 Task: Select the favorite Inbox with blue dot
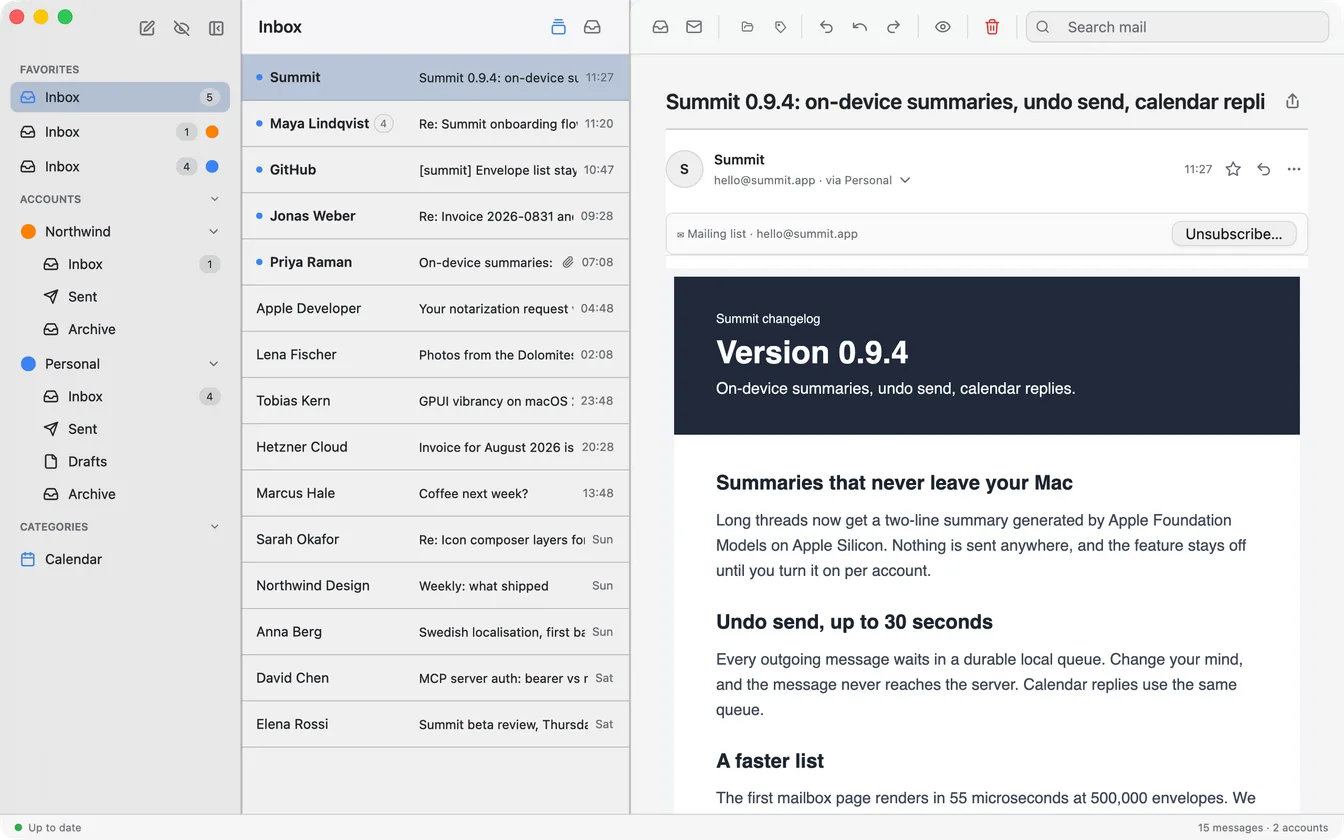click(x=120, y=167)
